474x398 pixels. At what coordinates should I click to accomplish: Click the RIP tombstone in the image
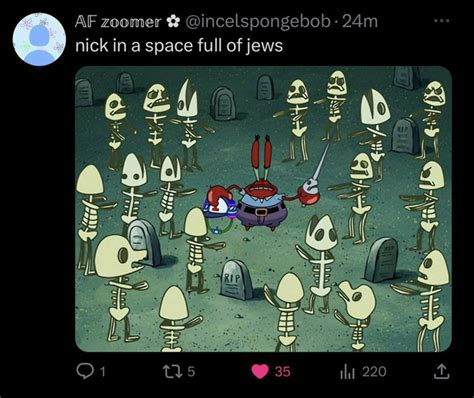click(236, 280)
